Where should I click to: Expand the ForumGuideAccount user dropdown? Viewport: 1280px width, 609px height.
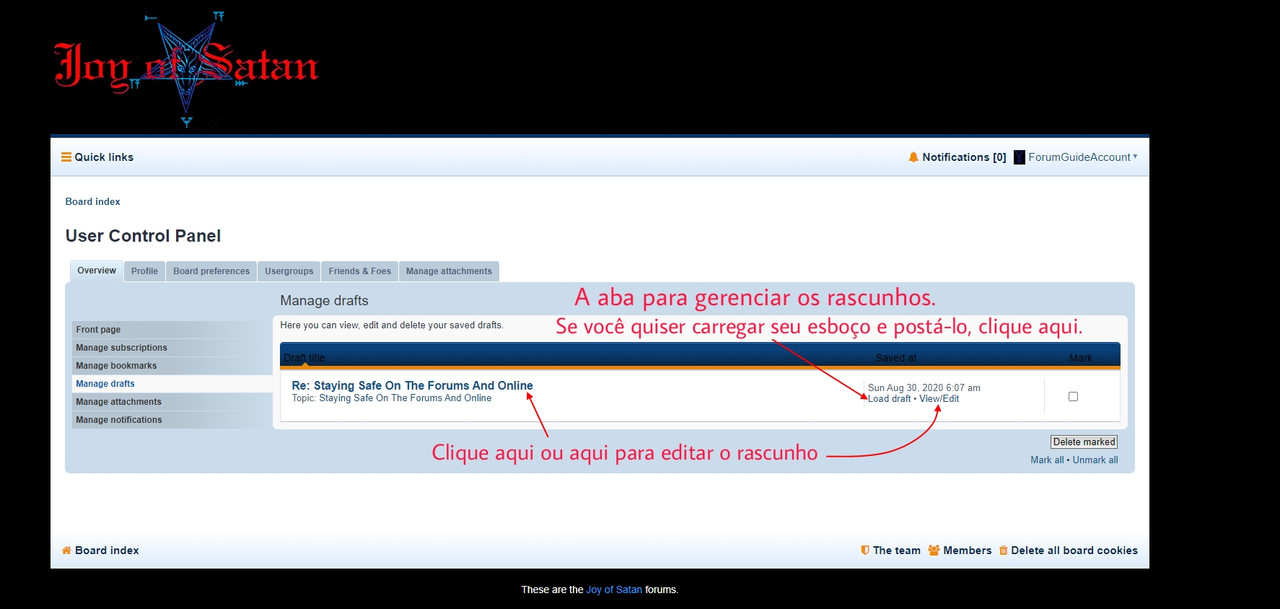coord(1083,157)
